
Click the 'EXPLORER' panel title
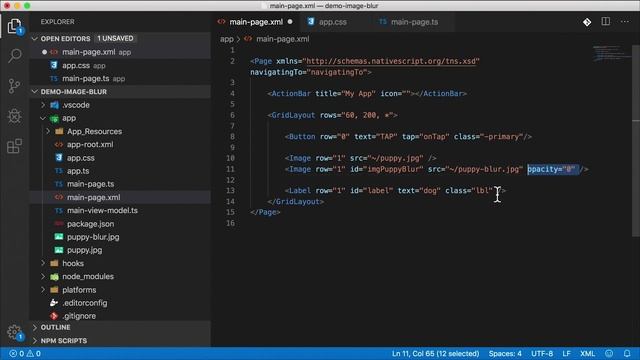[x=58, y=22]
